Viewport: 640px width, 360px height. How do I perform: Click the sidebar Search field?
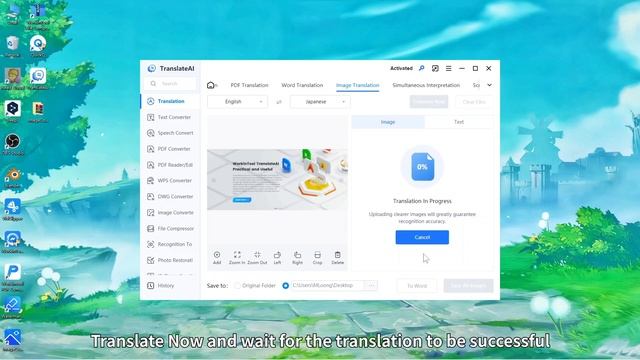[x=170, y=84]
